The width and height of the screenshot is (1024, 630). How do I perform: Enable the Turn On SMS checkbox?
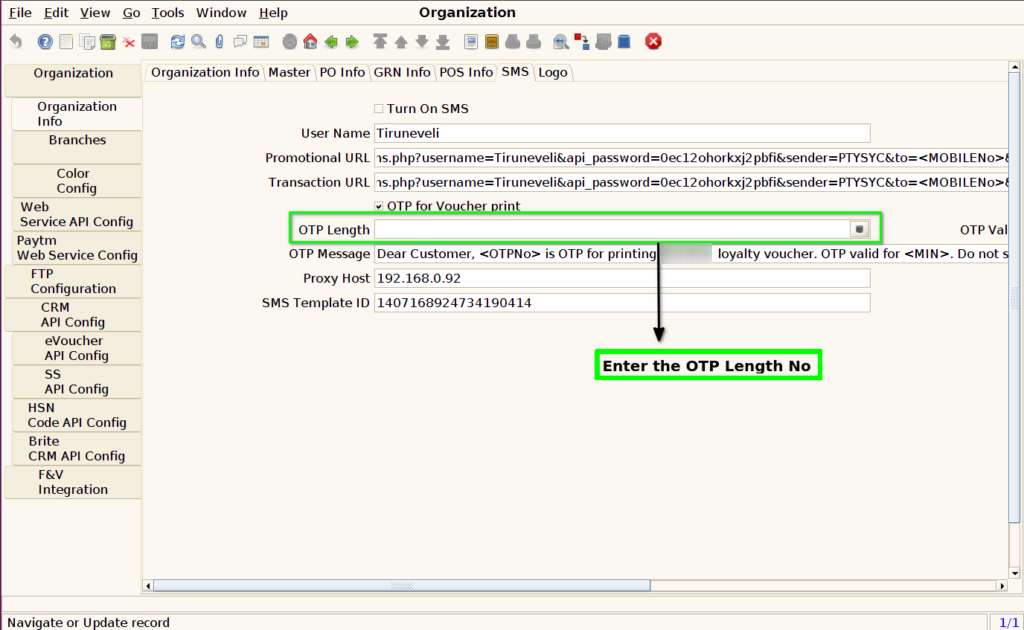click(x=379, y=108)
